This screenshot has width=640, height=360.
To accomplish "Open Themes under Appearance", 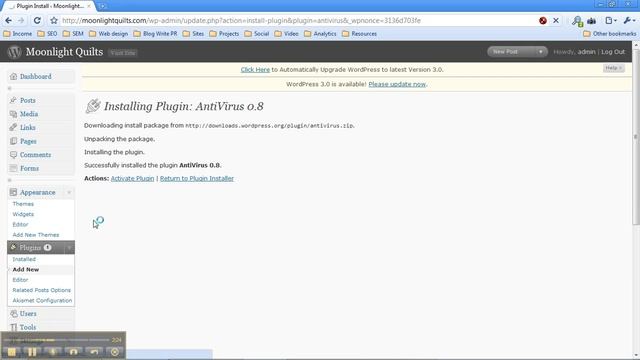I will pyautogui.click(x=23, y=204).
